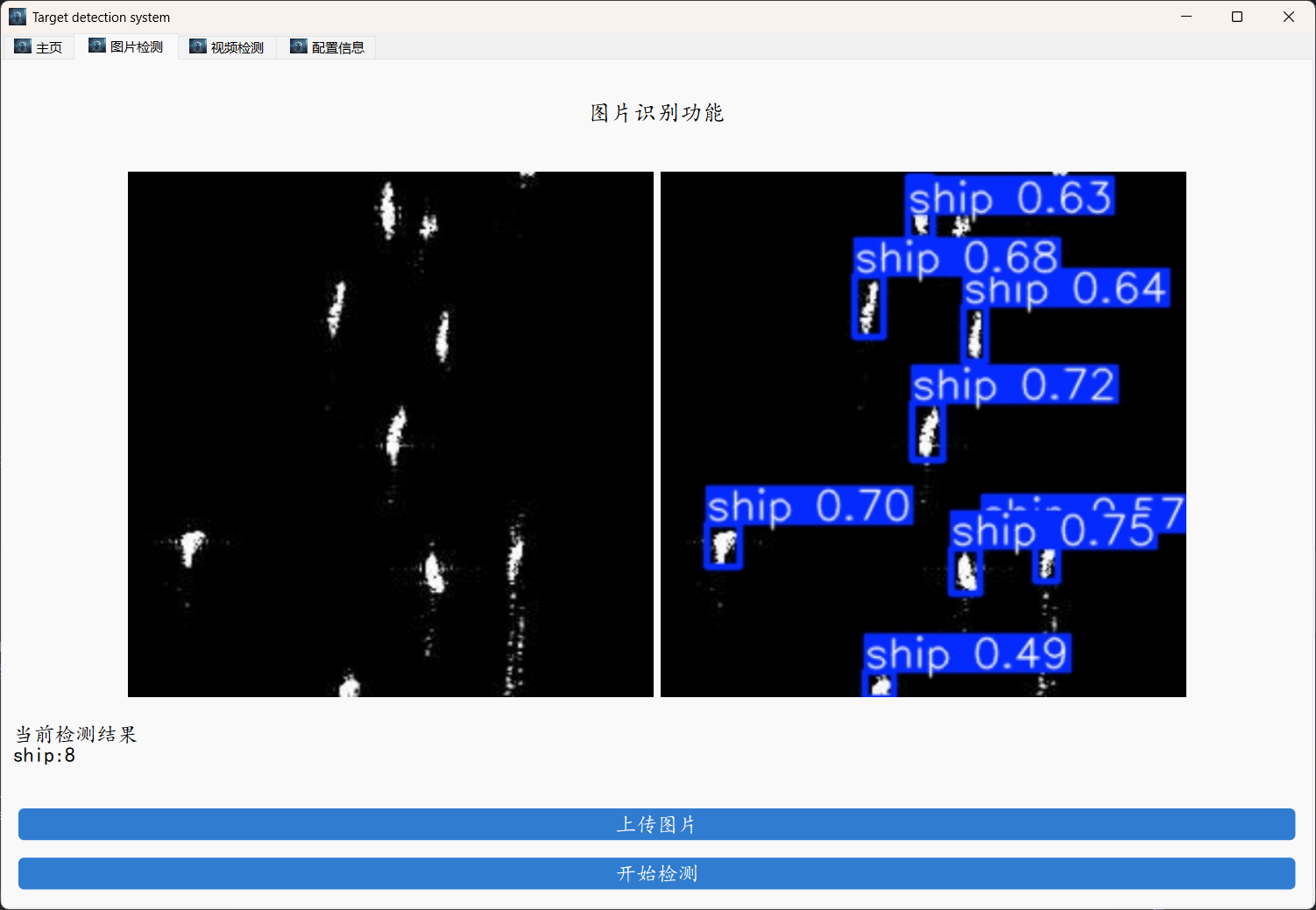
Task: Click the 主页 tab icon
Action: (23, 46)
